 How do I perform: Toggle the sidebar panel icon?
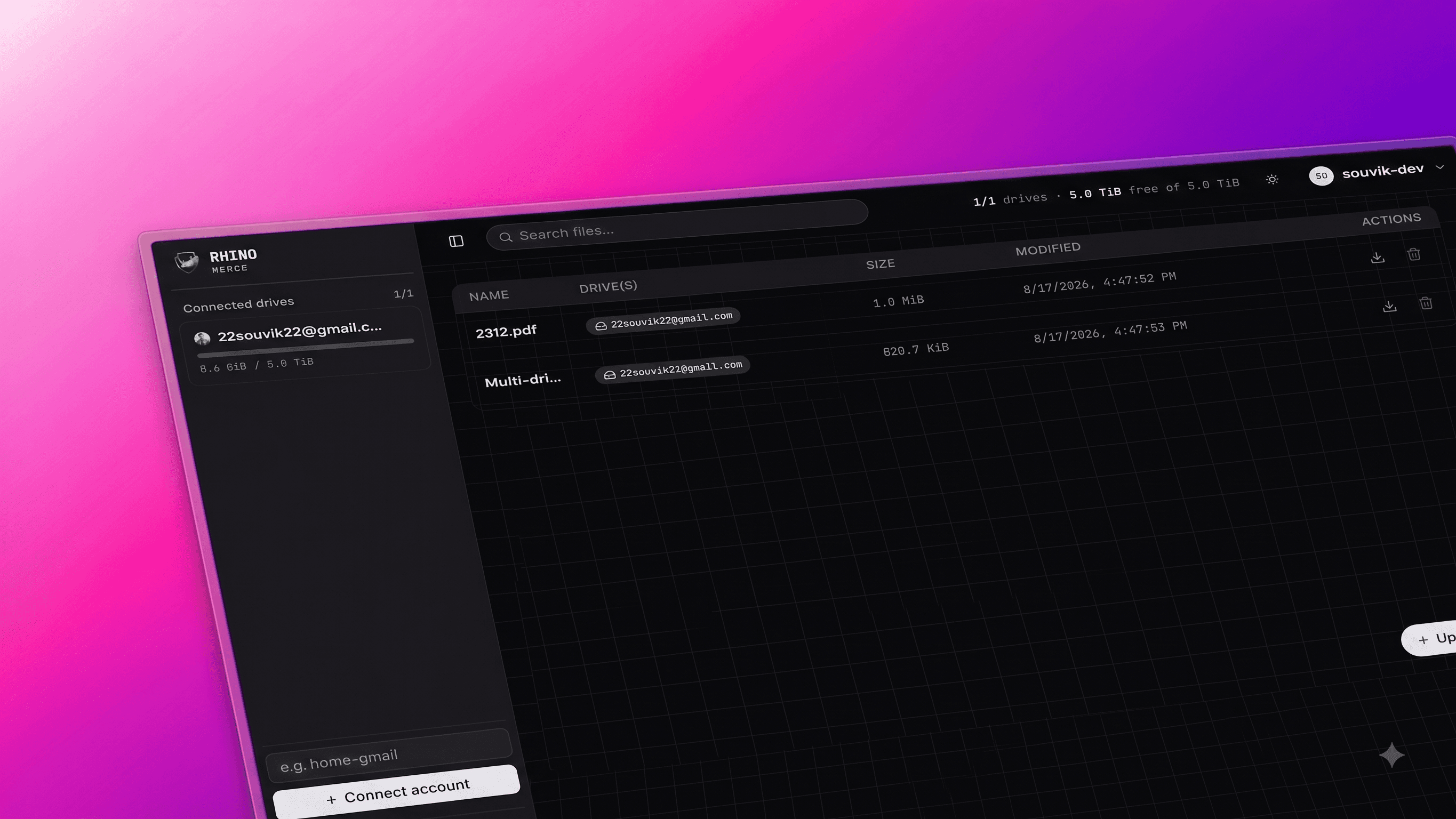pos(456,242)
